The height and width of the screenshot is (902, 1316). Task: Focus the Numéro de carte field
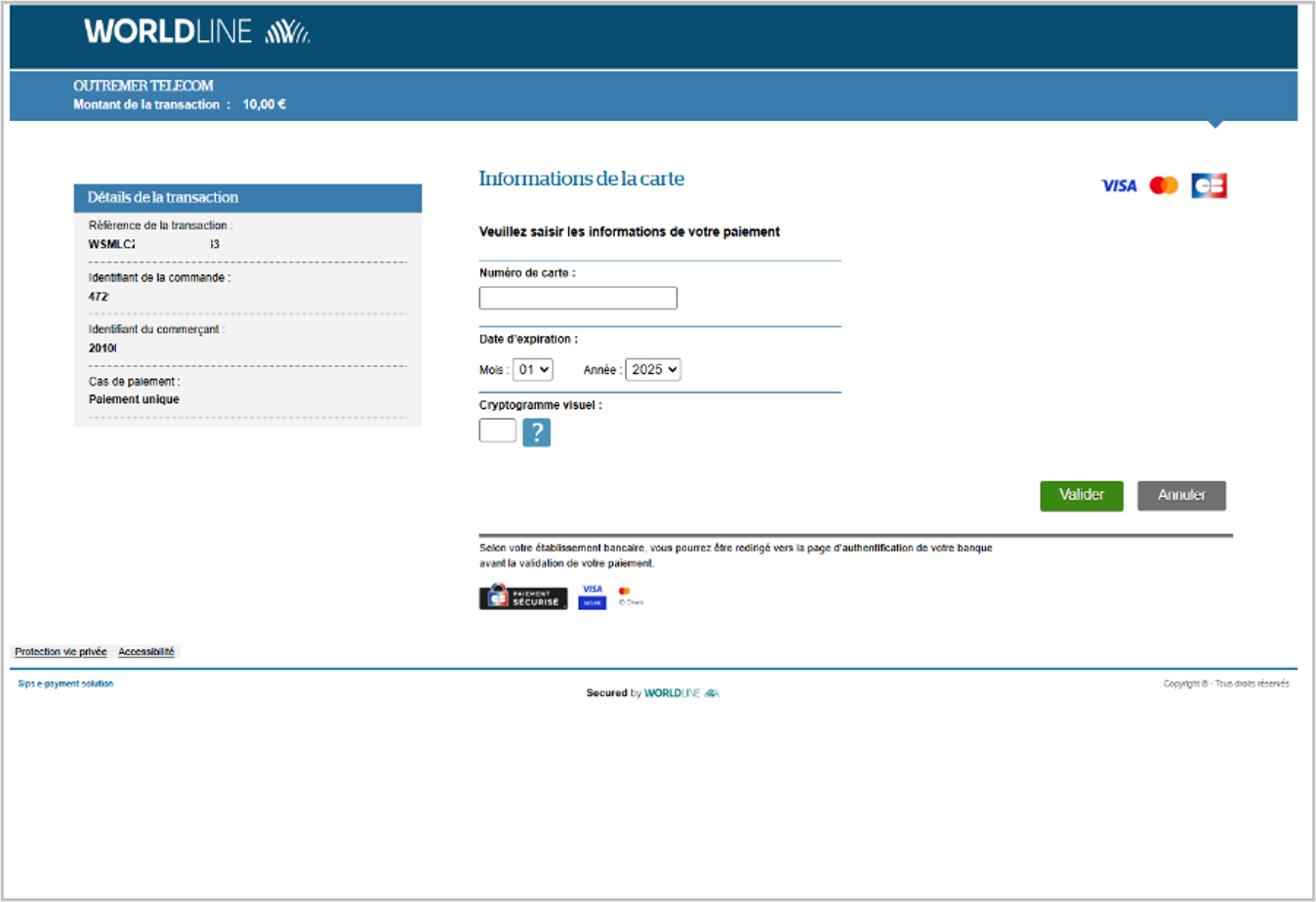pyautogui.click(x=578, y=298)
